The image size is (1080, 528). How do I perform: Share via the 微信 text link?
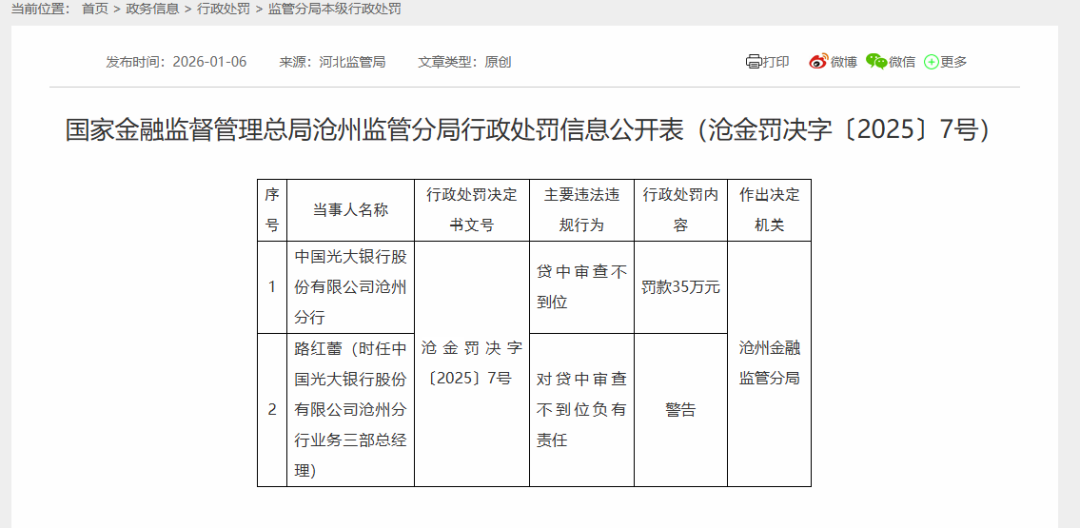[x=902, y=62]
